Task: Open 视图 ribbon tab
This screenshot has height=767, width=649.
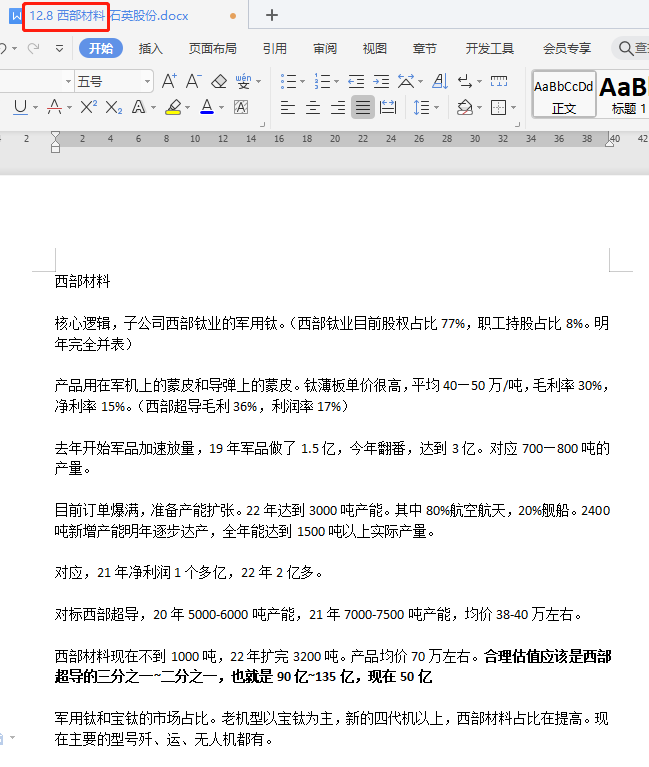Action: 375,48
